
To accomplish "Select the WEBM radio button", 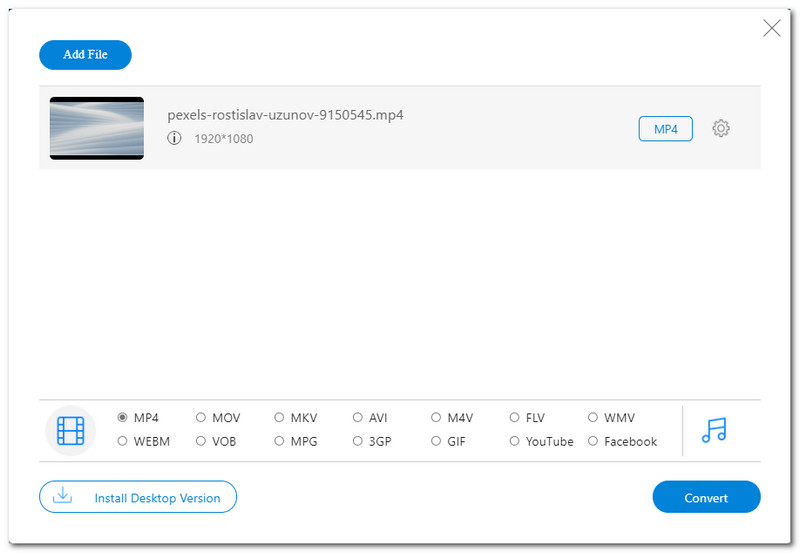I will pos(123,441).
